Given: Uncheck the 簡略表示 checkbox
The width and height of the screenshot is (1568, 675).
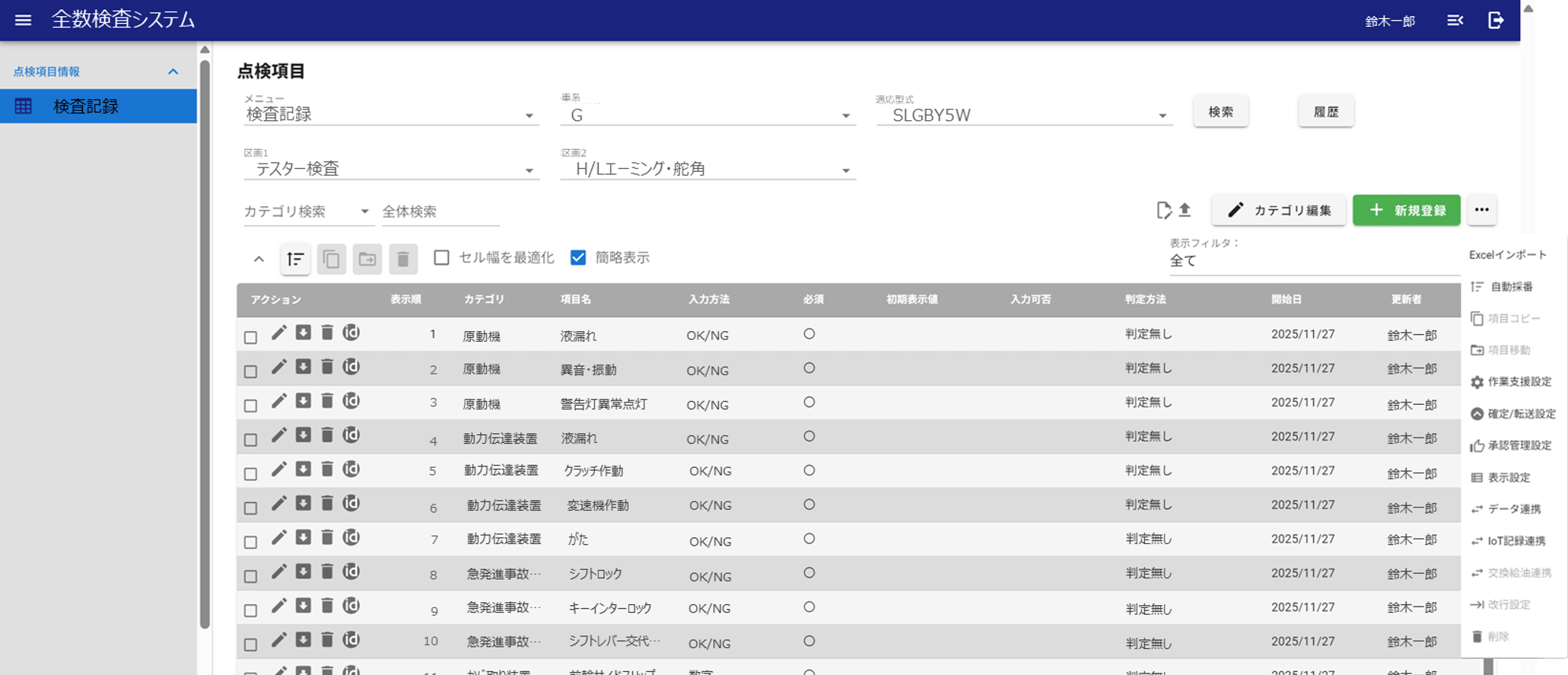Looking at the screenshot, I should pos(578,258).
